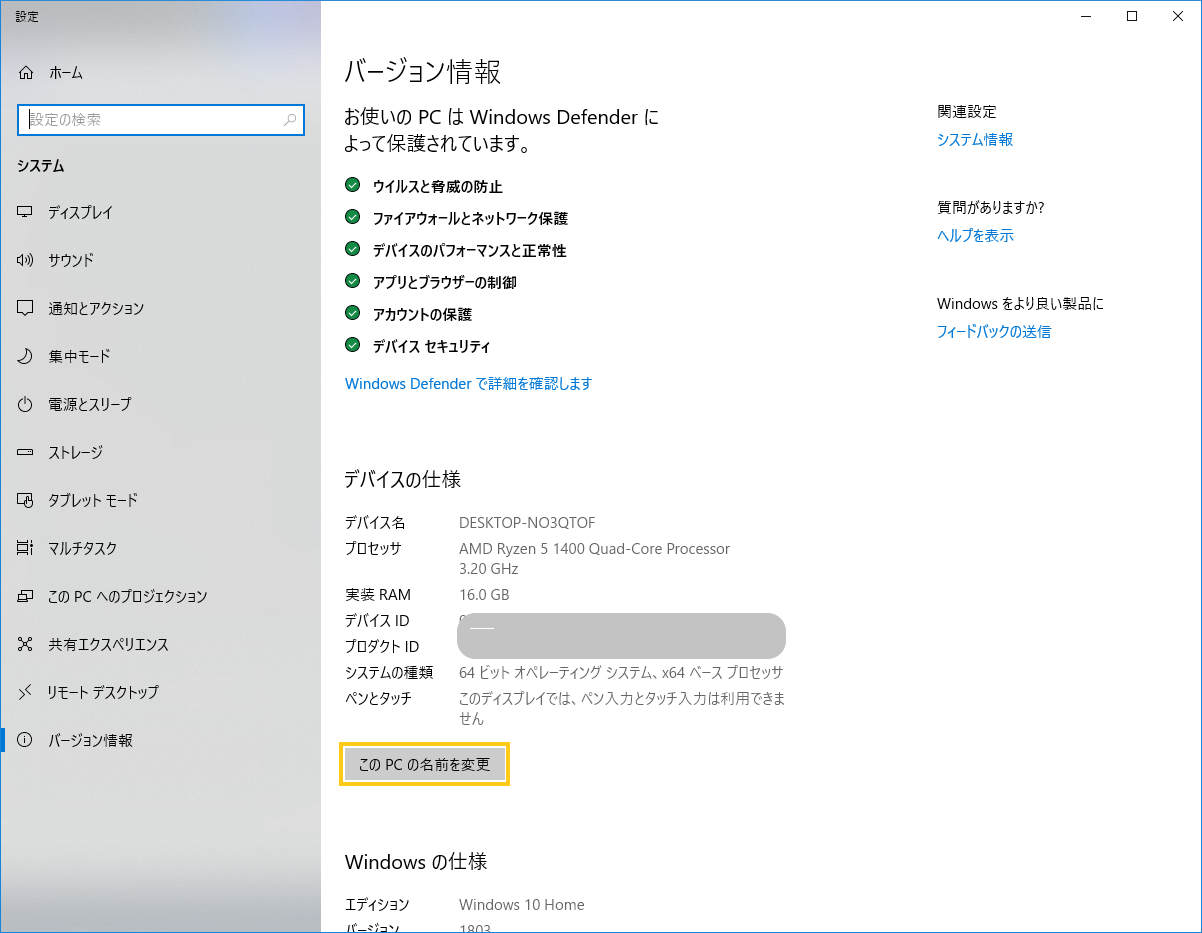
Task: Close the 設定 window
Action: pyautogui.click(x=1178, y=16)
